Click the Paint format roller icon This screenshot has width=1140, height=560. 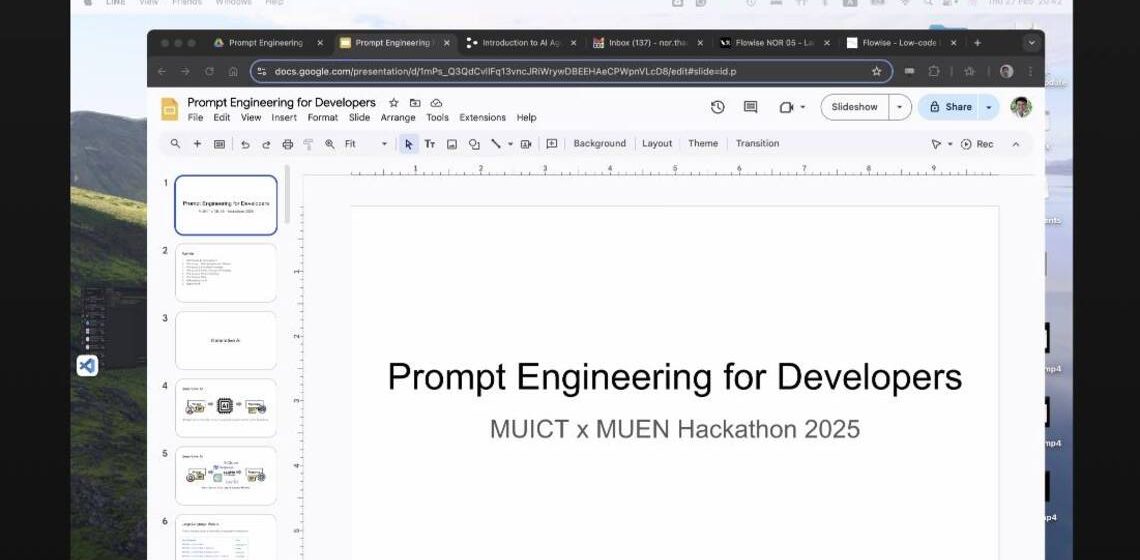tap(308, 144)
